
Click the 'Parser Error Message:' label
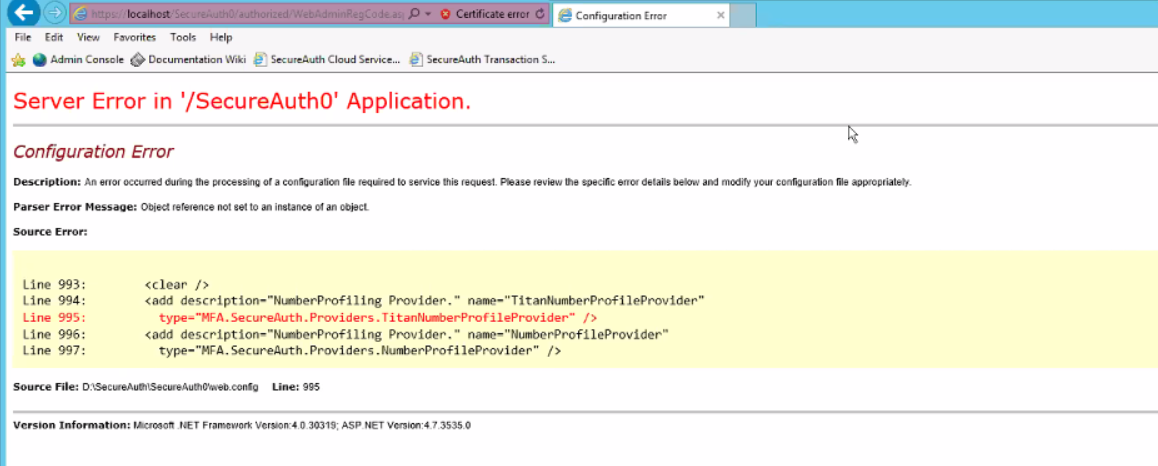(x=75, y=207)
